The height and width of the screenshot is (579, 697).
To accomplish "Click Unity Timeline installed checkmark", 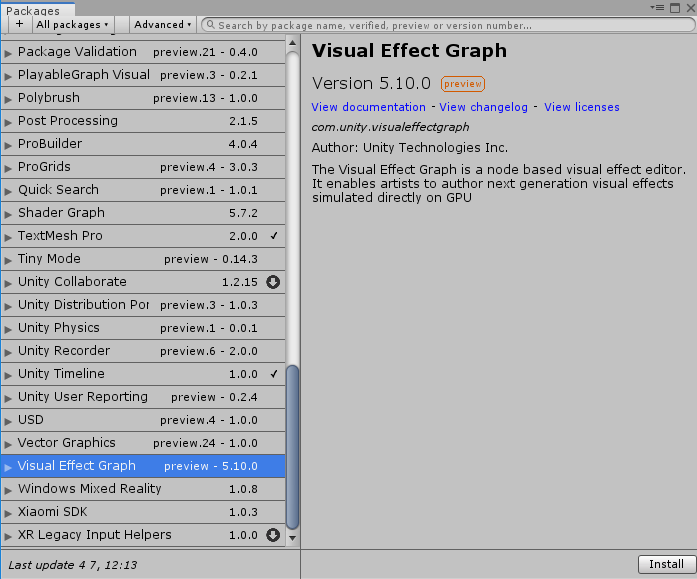I will click(x=274, y=374).
